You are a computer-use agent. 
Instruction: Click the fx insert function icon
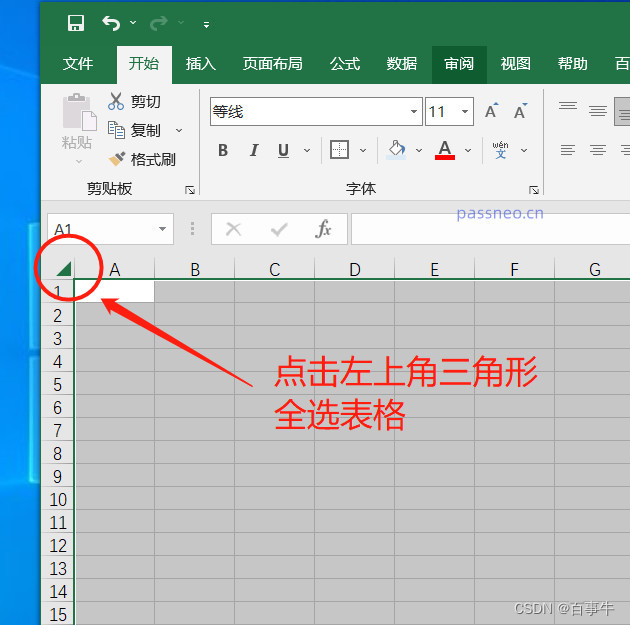pos(323,229)
